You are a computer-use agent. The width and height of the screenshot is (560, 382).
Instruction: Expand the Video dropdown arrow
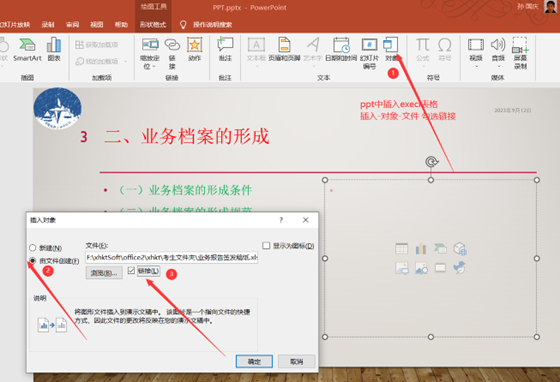[x=476, y=66]
